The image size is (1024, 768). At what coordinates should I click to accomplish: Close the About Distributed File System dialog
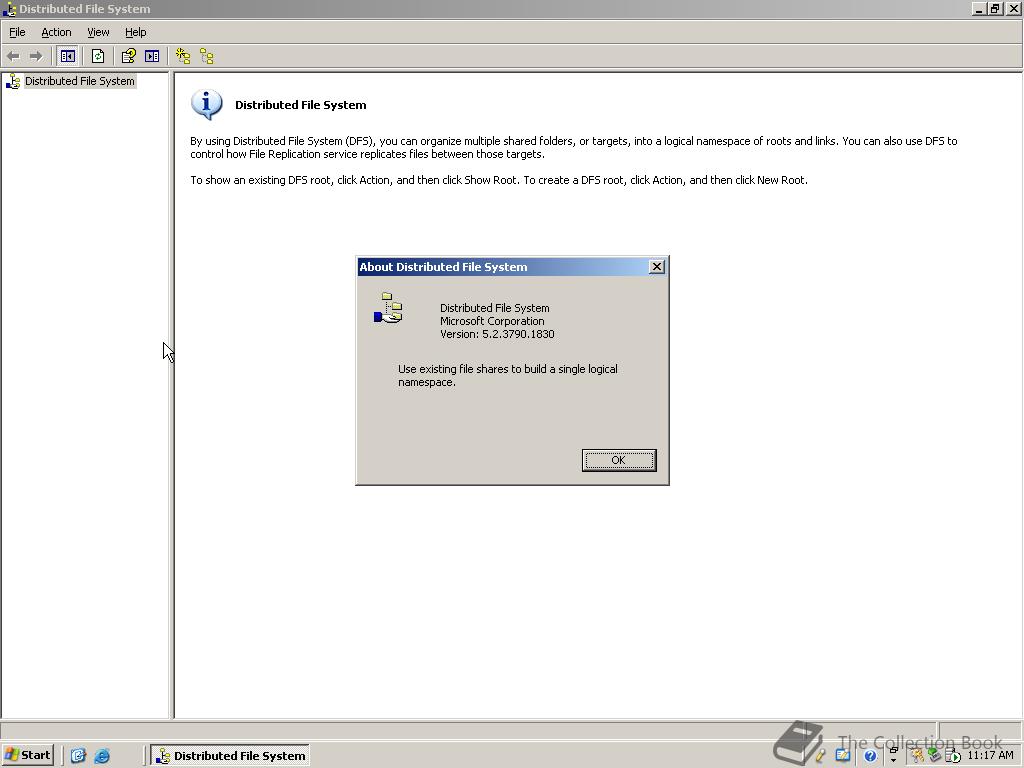point(656,266)
